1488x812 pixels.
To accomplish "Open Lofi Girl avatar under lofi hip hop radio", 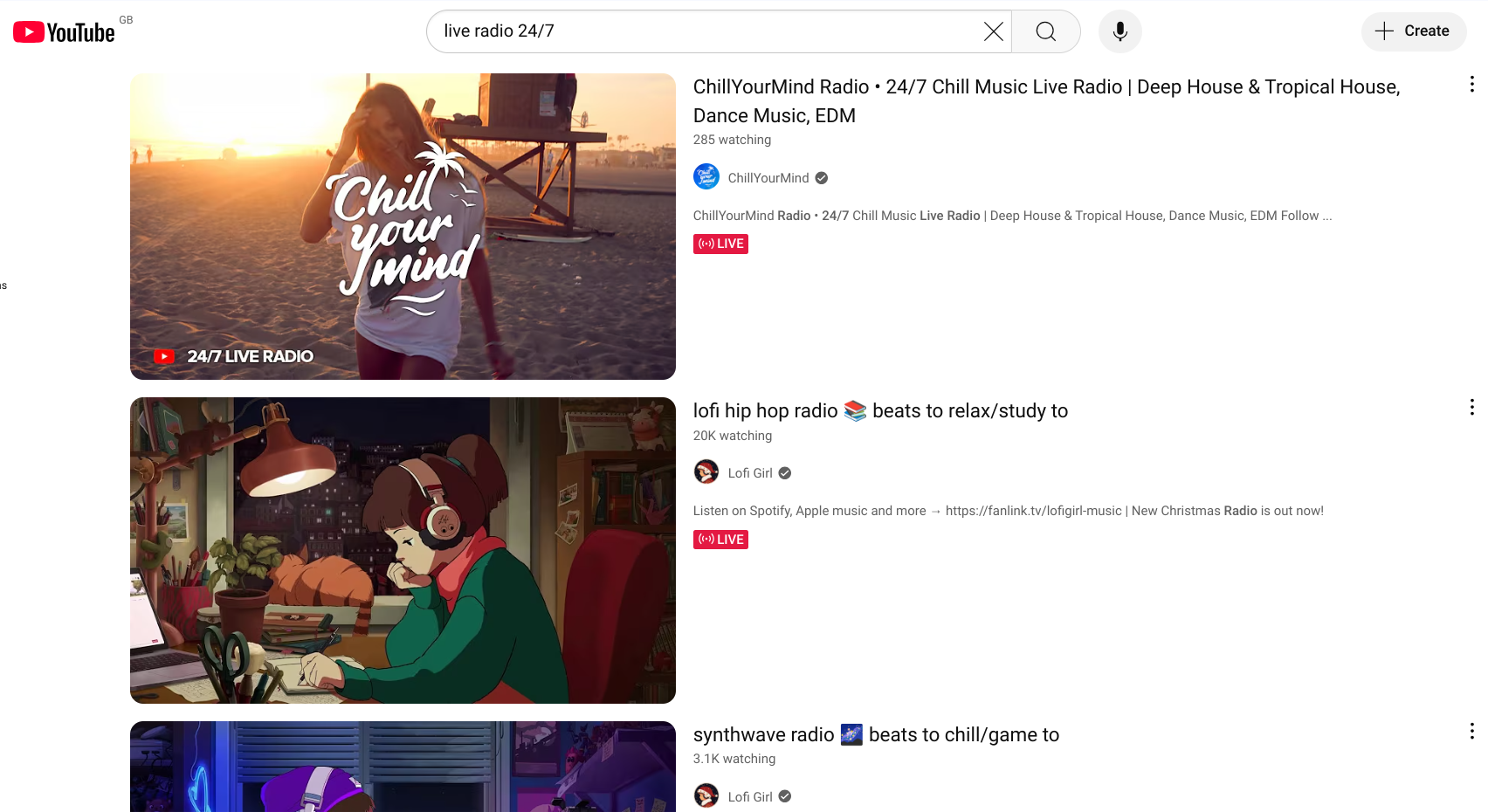I will click(706, 472).
